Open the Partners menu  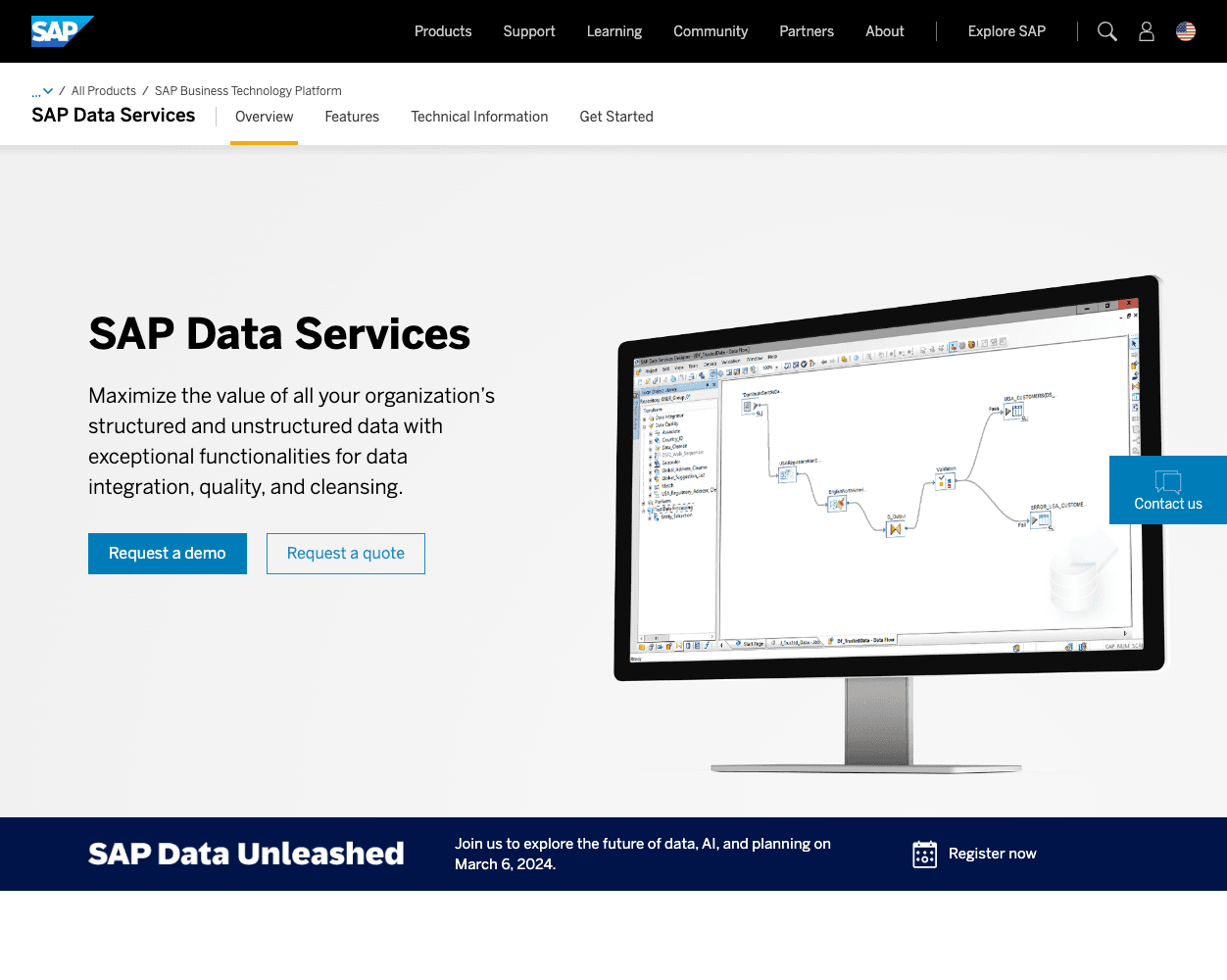807,31
